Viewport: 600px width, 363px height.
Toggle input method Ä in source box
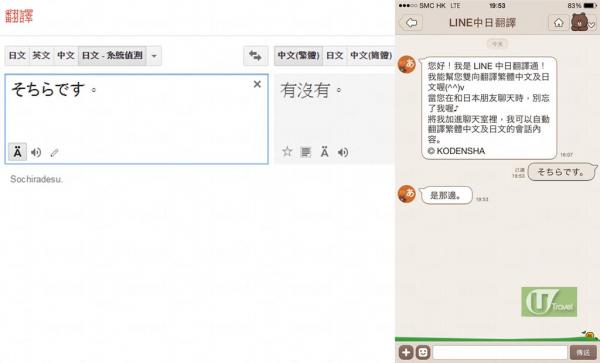[x=18, y=152]
